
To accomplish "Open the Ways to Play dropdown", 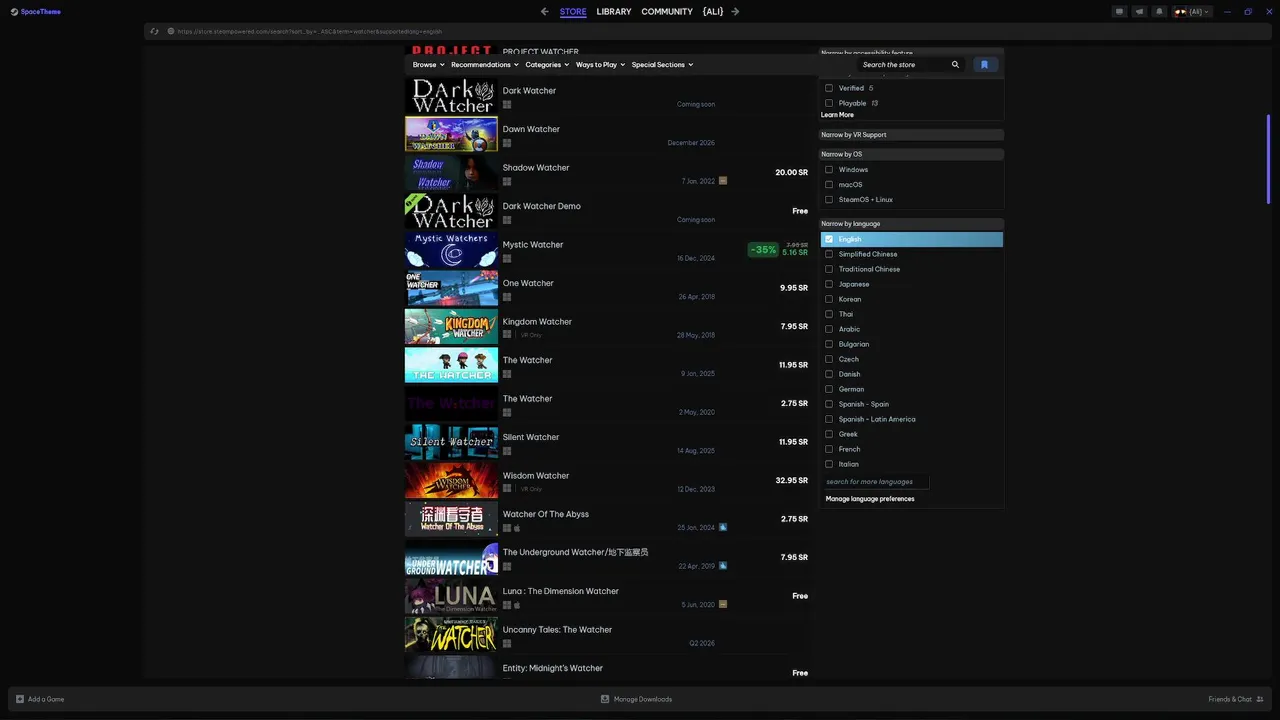I will click(600, 65).
